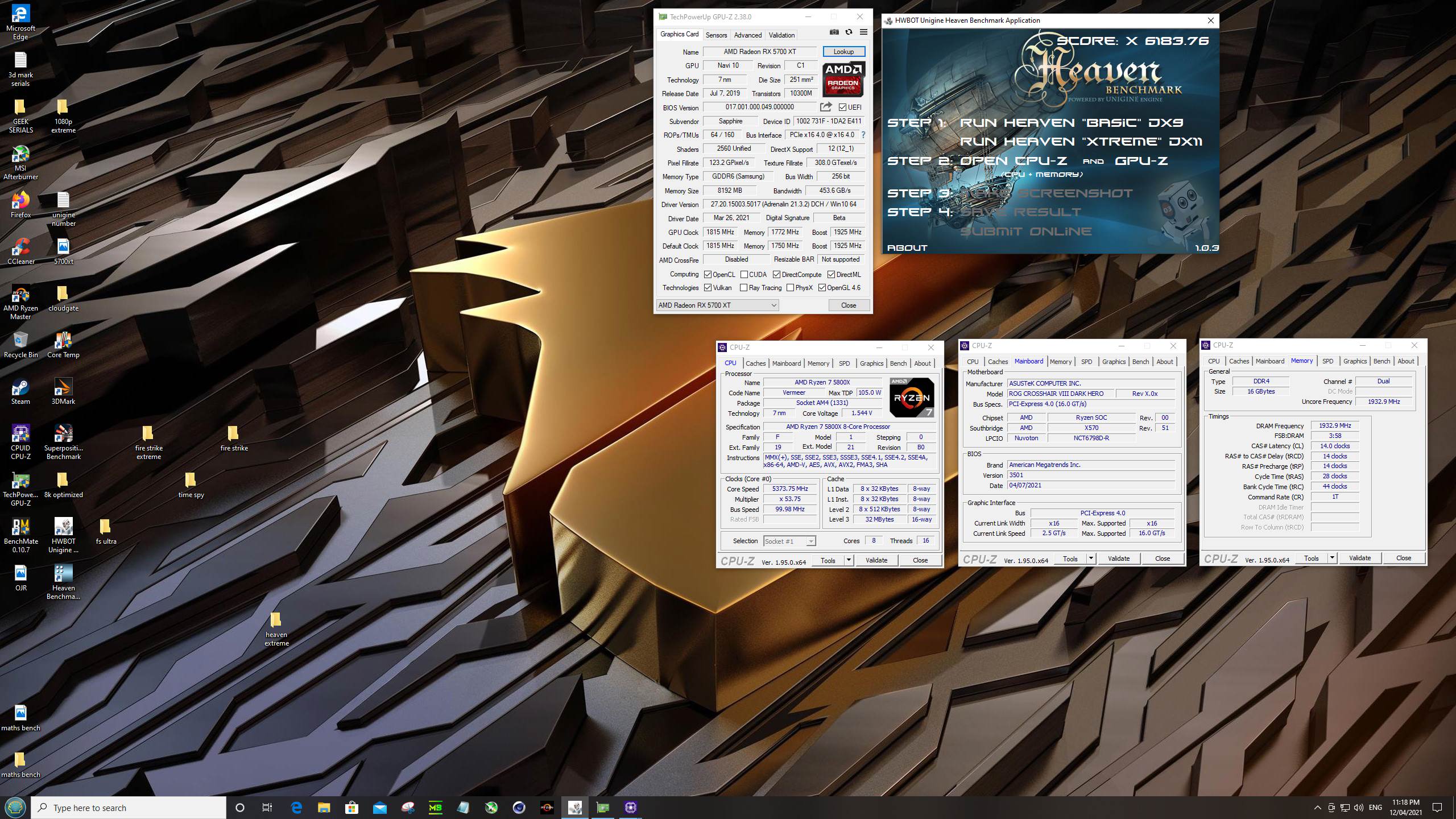
Task: Open the time spy desktop folder
Action: (191, 485)
